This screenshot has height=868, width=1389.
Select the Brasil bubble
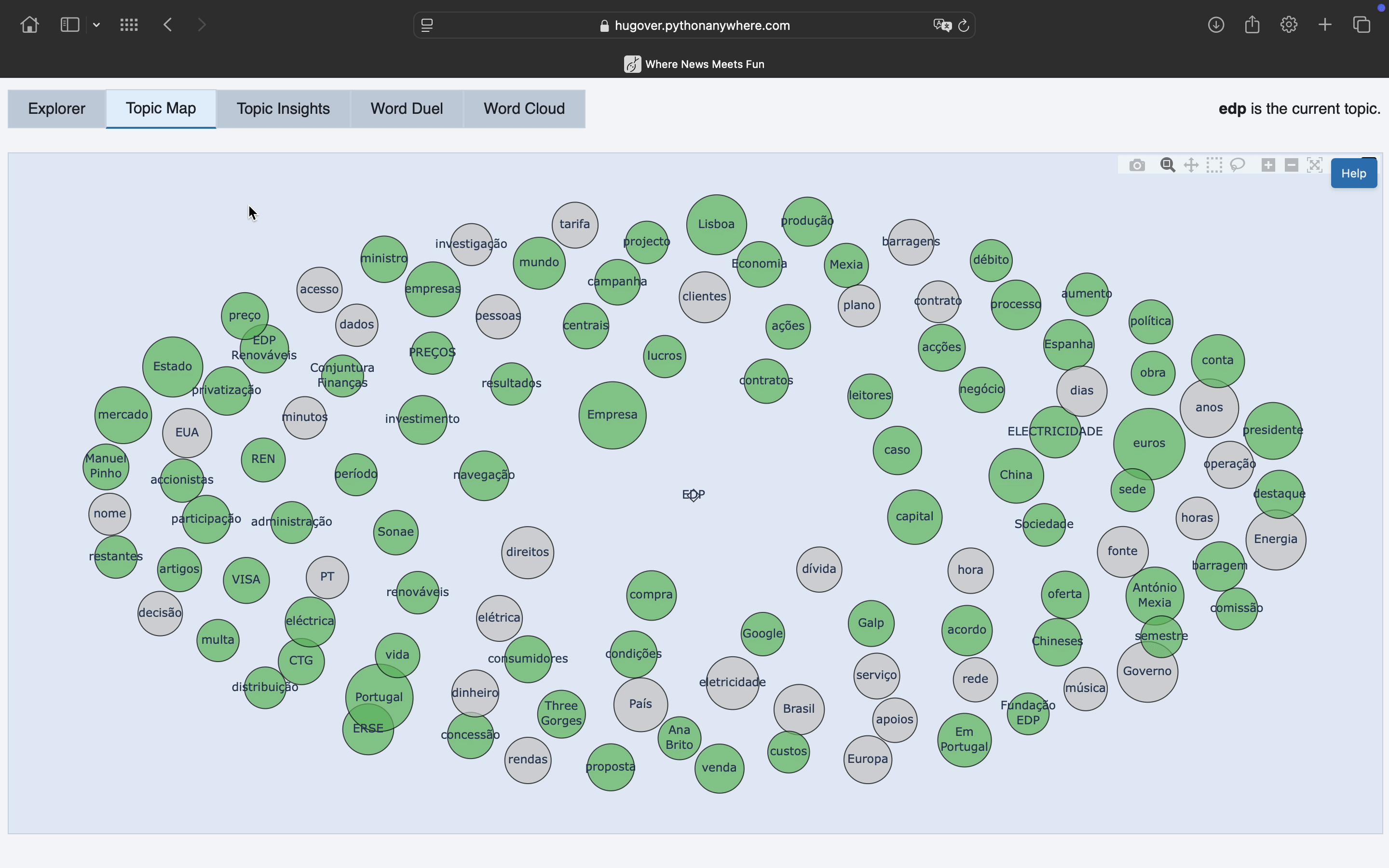(798, 709)
